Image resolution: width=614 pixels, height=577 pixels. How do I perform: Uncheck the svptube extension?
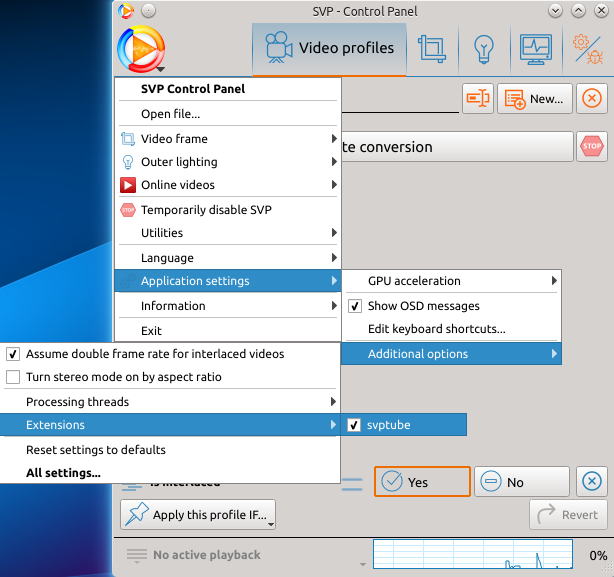pyautogui.click(x=354, y=425)
